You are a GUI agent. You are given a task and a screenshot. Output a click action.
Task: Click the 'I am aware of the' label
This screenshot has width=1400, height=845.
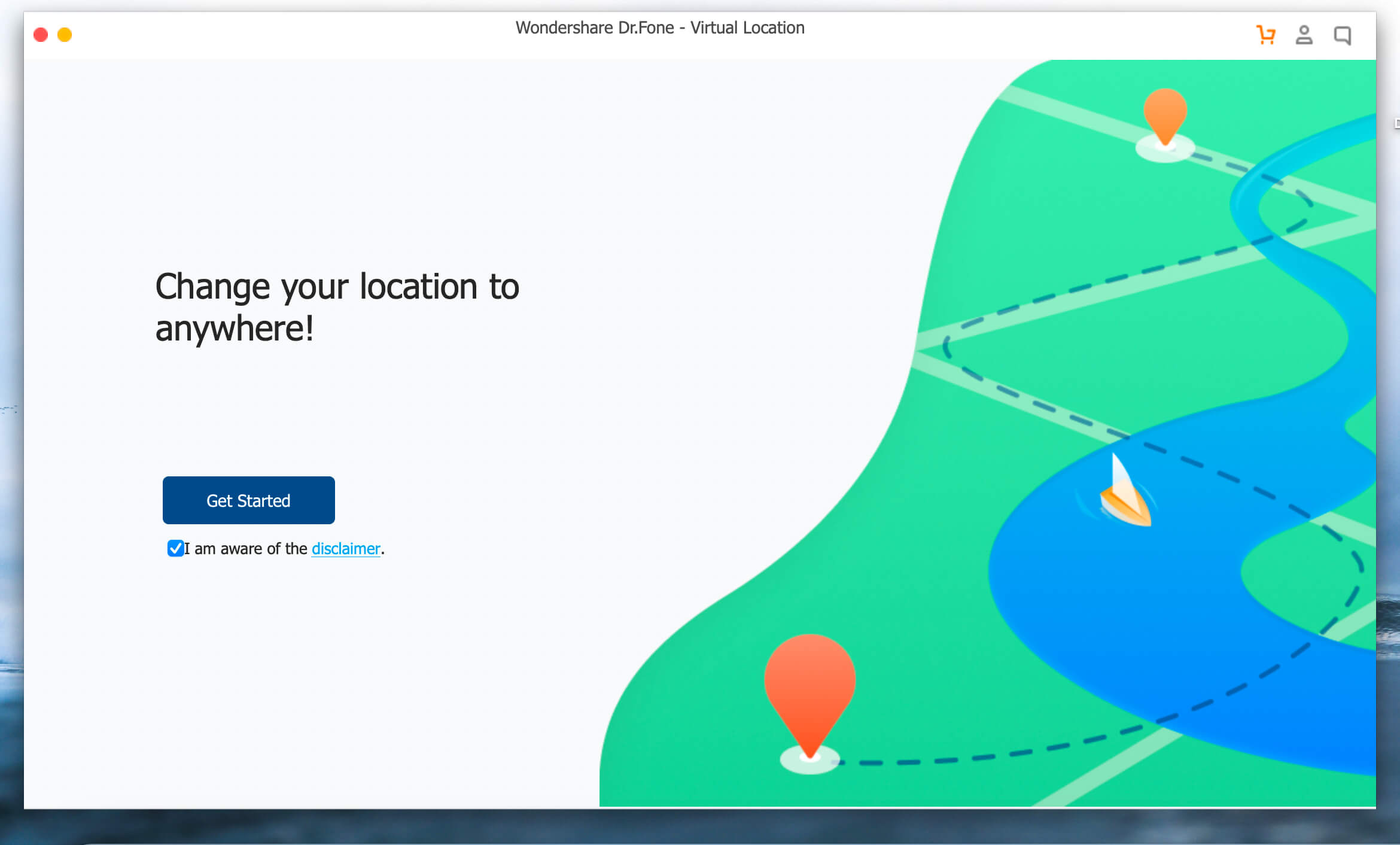[x=245, y=549]
